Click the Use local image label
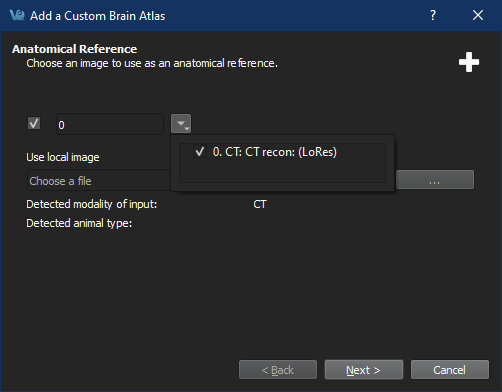Viewport: 502px width, 392px height. click(x=63, y=157)
